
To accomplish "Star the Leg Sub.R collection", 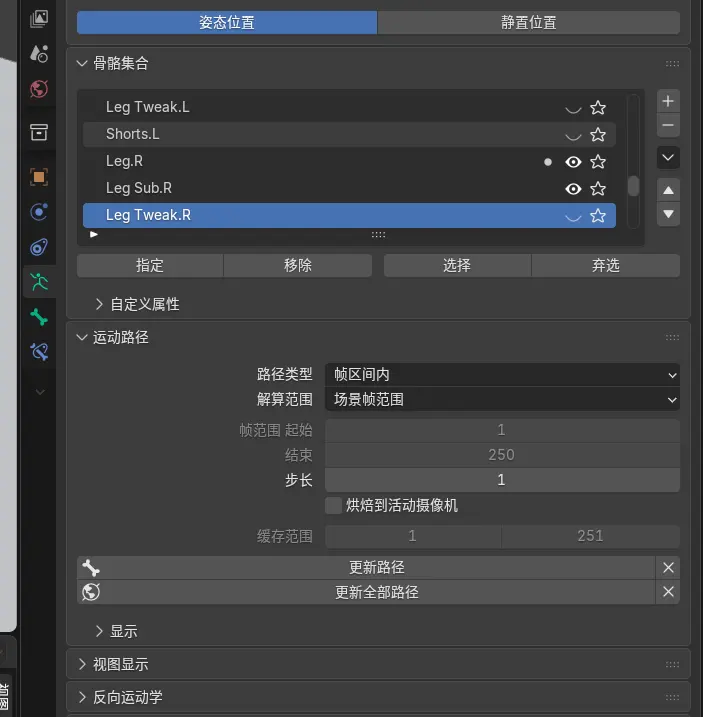I will pyautogui.click(x=598, y=189).
